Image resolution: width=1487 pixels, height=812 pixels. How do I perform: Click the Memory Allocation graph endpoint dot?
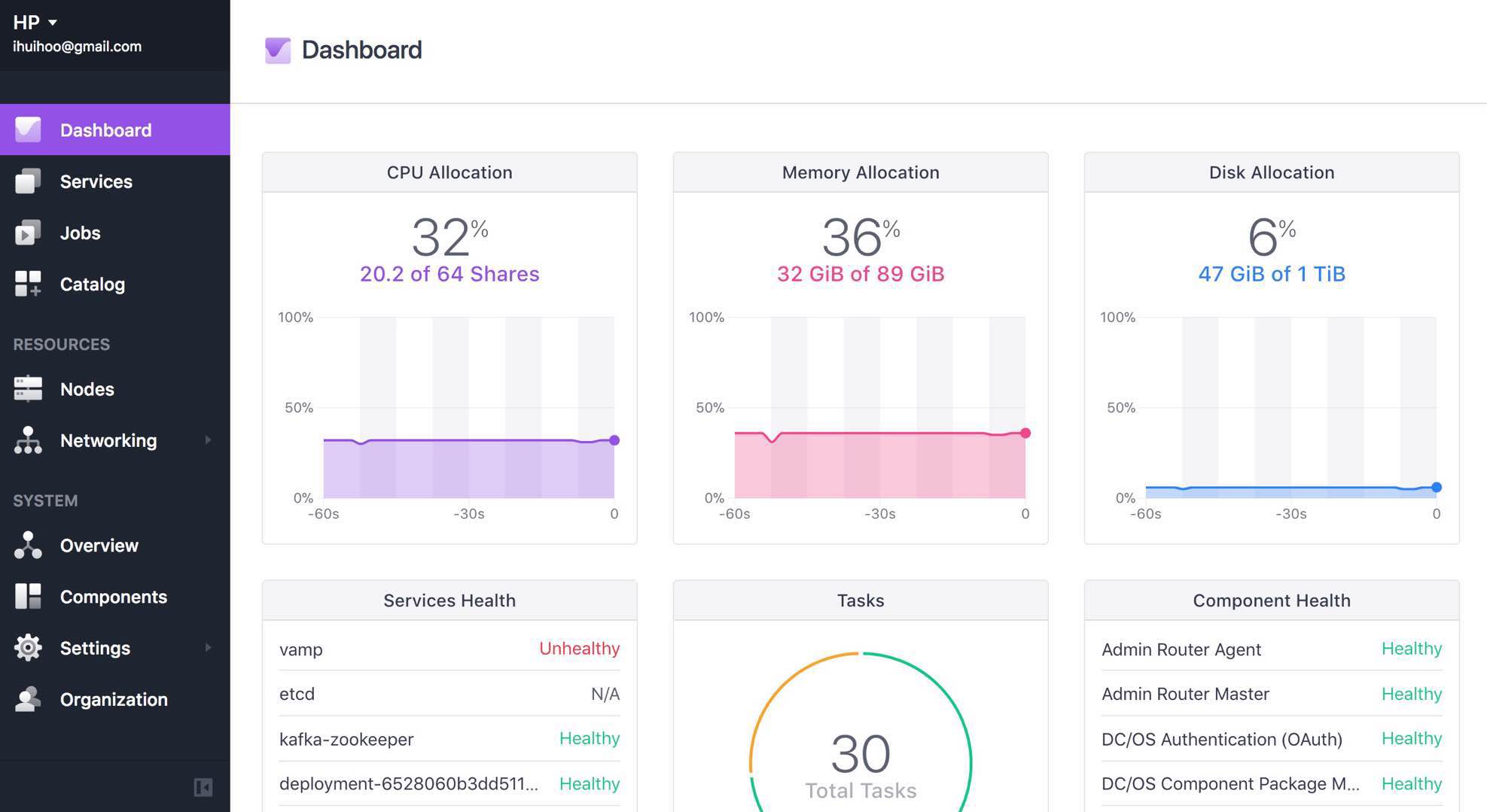coord(1025,433)
